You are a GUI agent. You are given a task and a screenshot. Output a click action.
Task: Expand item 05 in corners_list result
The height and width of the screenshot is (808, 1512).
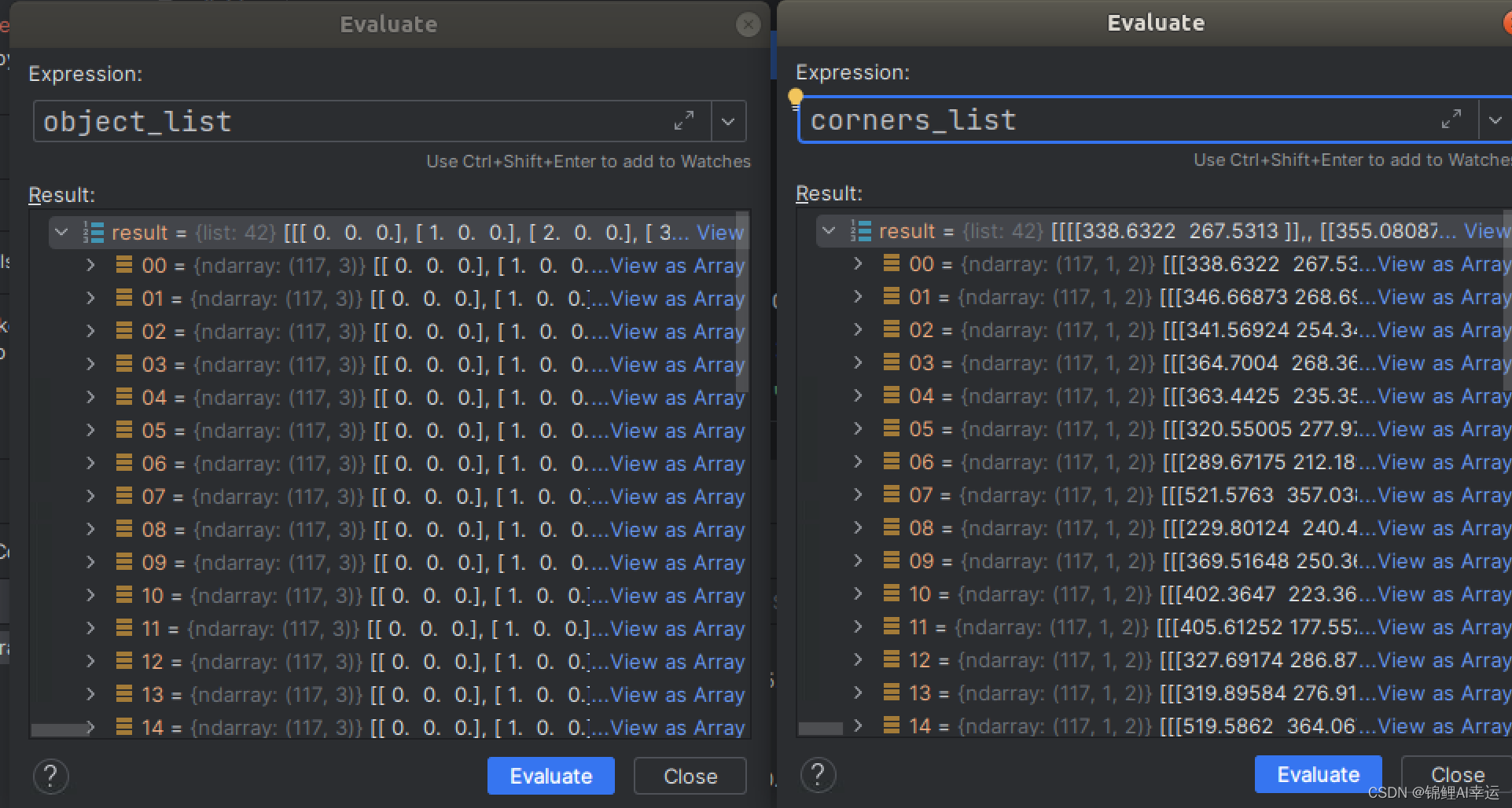coord(858,429)
